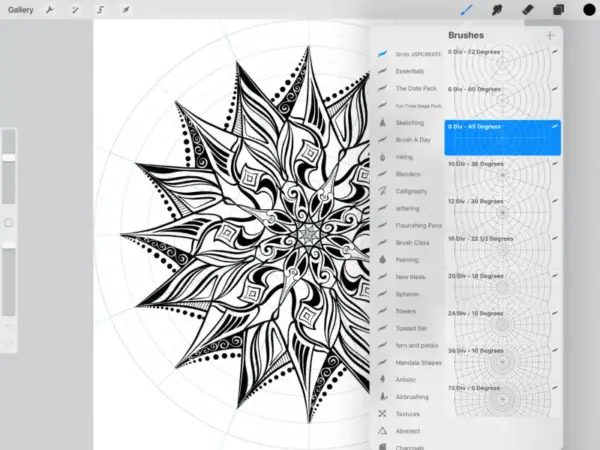Screen dimensions: 600x450
Task: Select the 16 Div - 22 1/2 Degrees brush
Action: (x=503, y=250)
